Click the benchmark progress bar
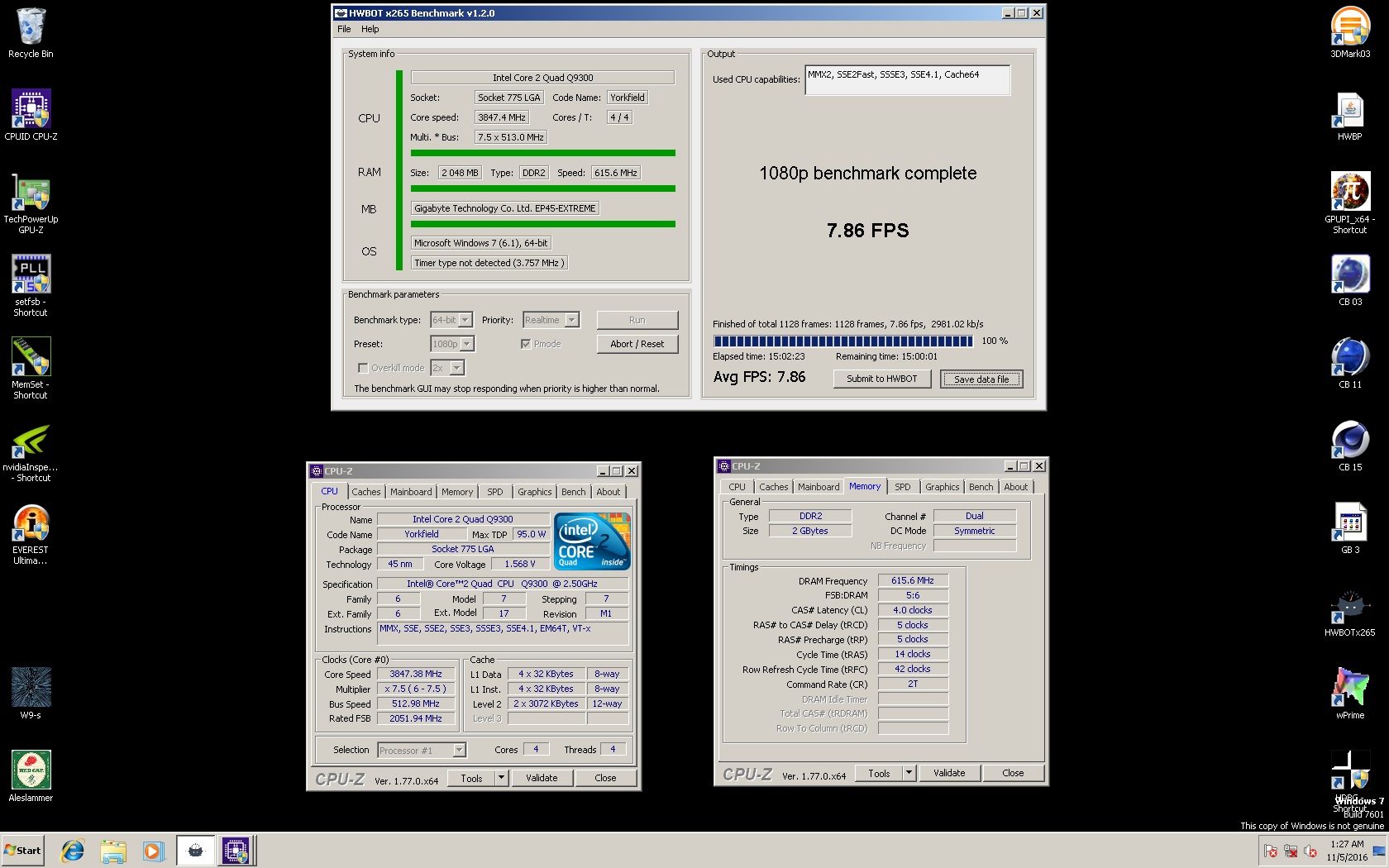Image resolution: width=1389 pixels, height=868 pixels. [843, 341]
